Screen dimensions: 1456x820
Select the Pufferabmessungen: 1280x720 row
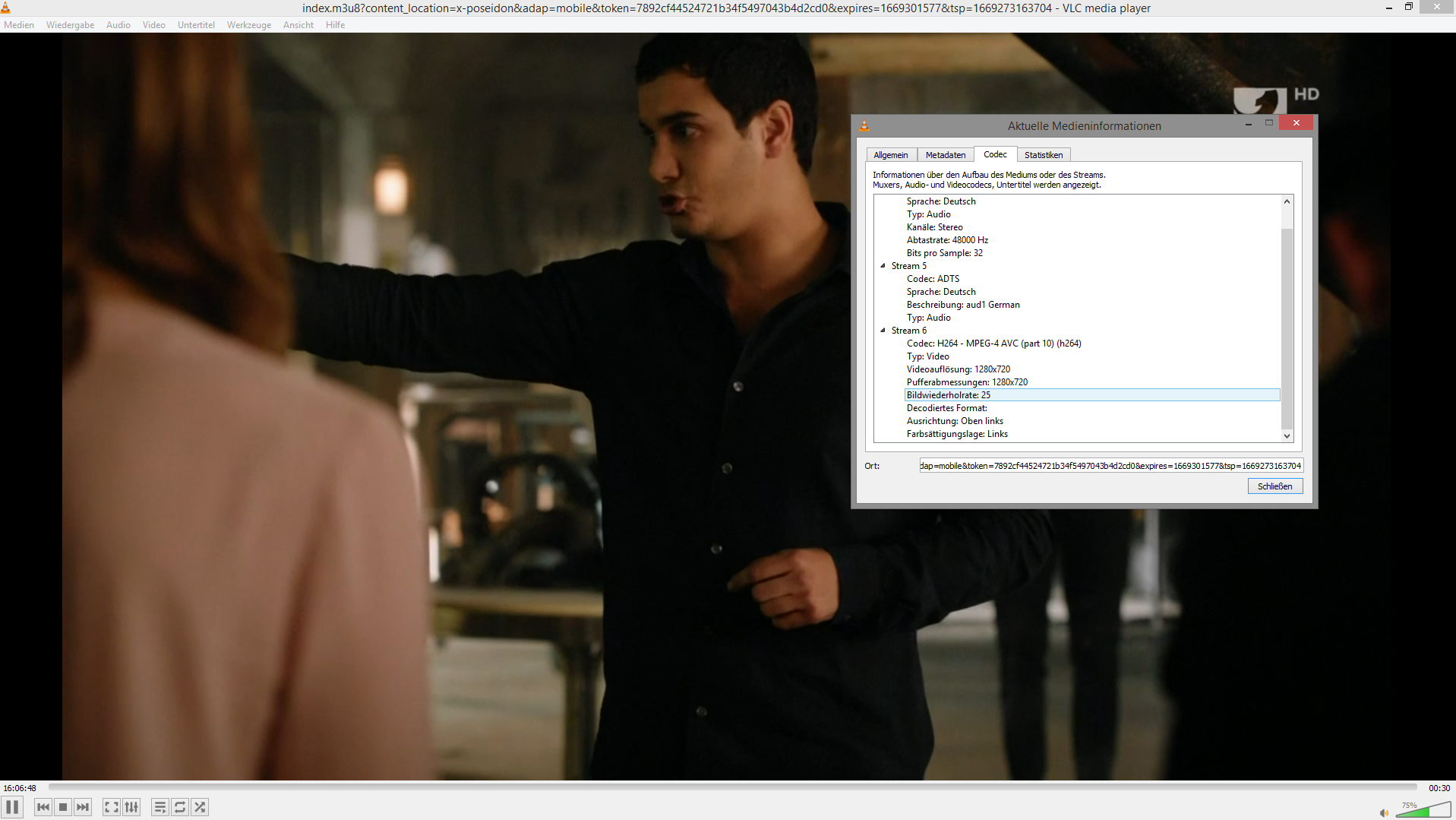tap(967, 382)
